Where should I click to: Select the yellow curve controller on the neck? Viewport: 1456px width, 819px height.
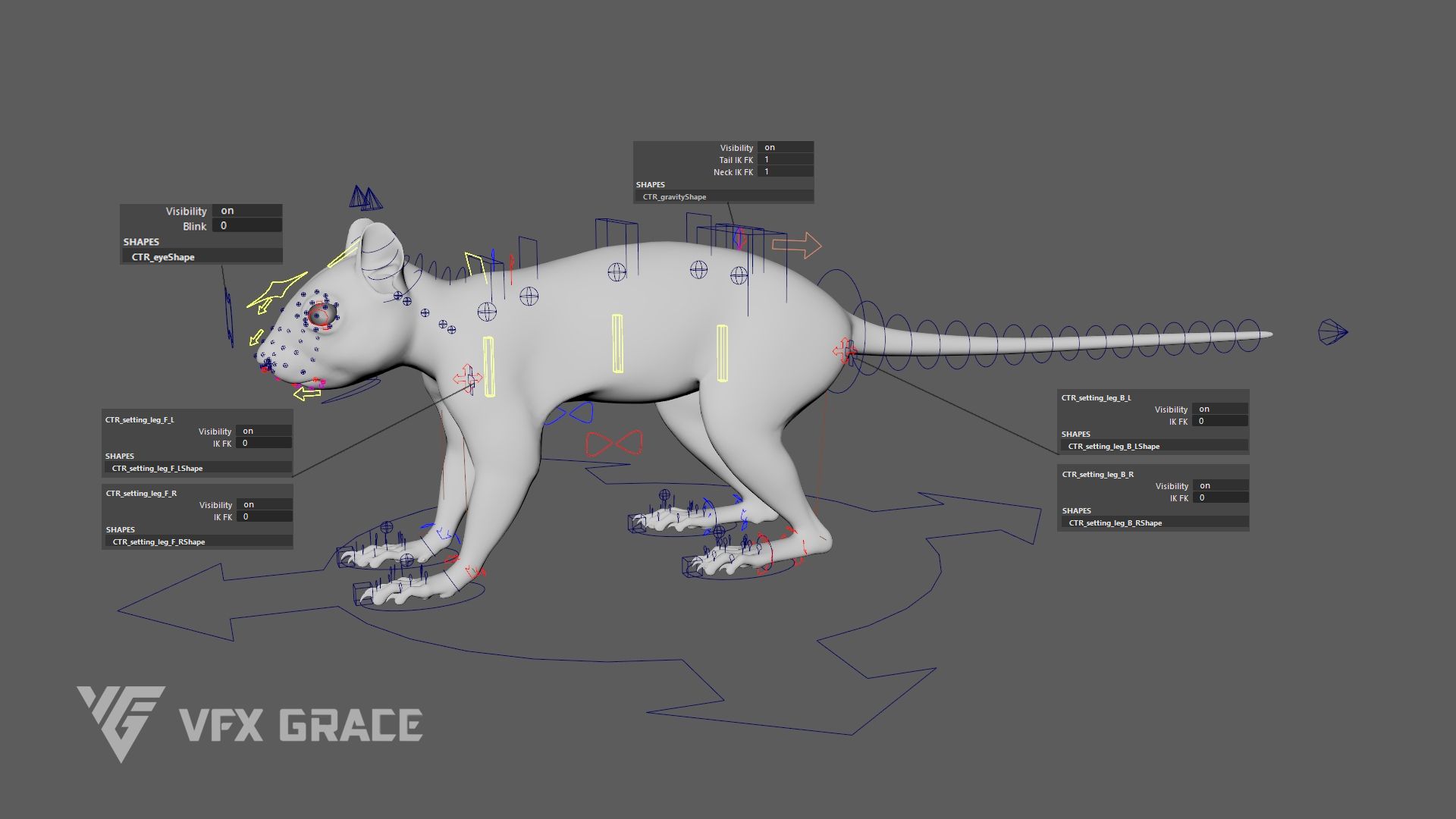tap(478, 268)
